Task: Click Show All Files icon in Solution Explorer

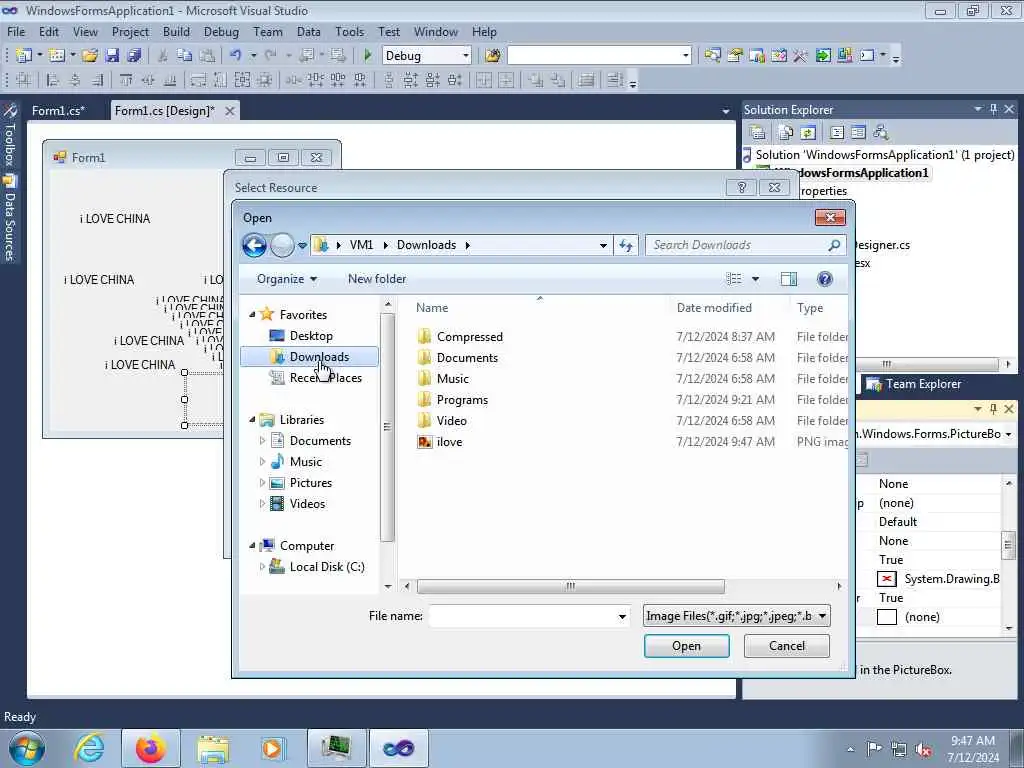Action: 786,133
